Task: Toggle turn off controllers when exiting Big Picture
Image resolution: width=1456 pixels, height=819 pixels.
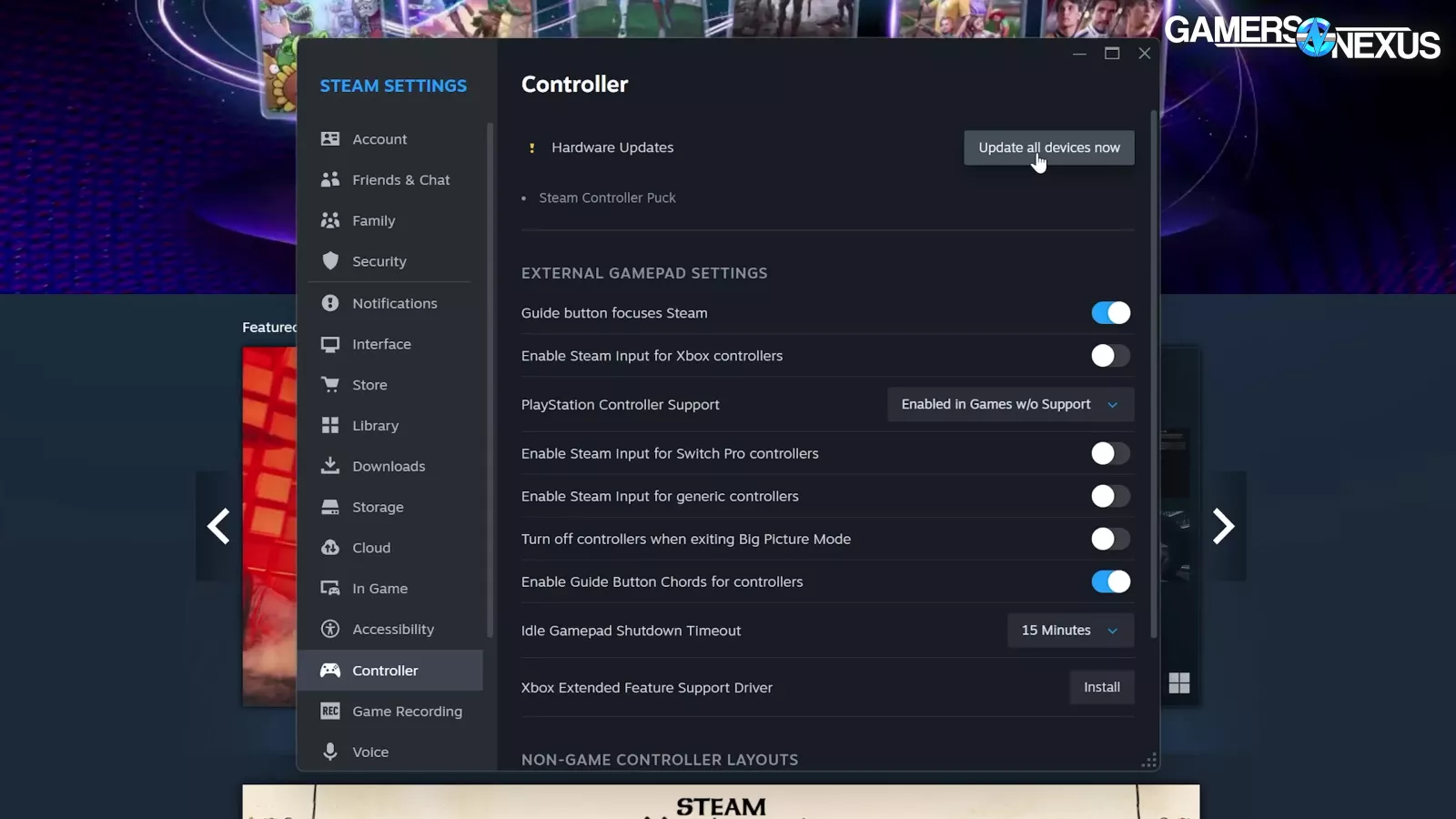Action: pos(1111,539)
